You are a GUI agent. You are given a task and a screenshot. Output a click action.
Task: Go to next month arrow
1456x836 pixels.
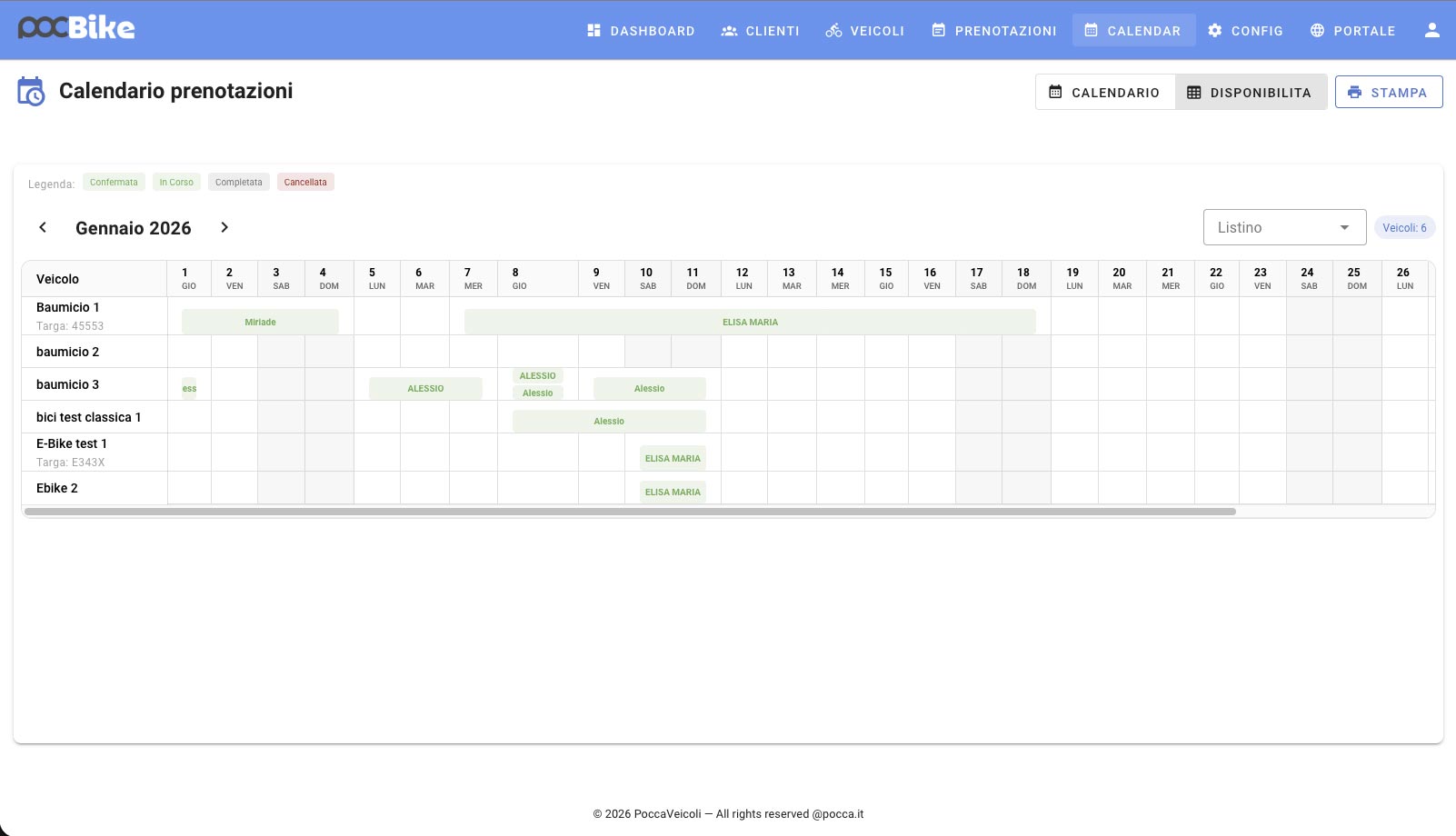tap(224, 227)
